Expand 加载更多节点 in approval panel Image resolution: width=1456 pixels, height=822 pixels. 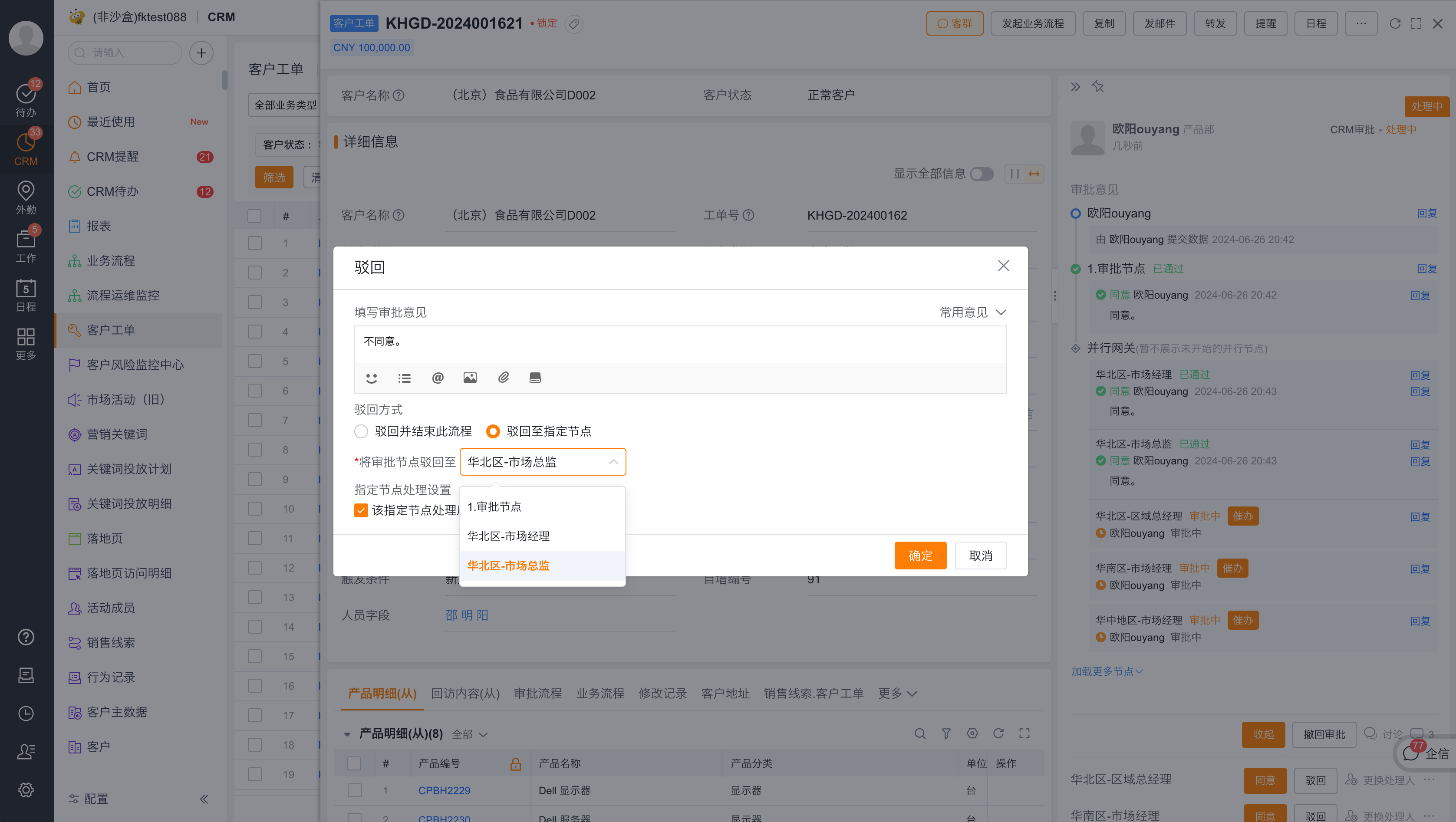tap(1106, 671)
